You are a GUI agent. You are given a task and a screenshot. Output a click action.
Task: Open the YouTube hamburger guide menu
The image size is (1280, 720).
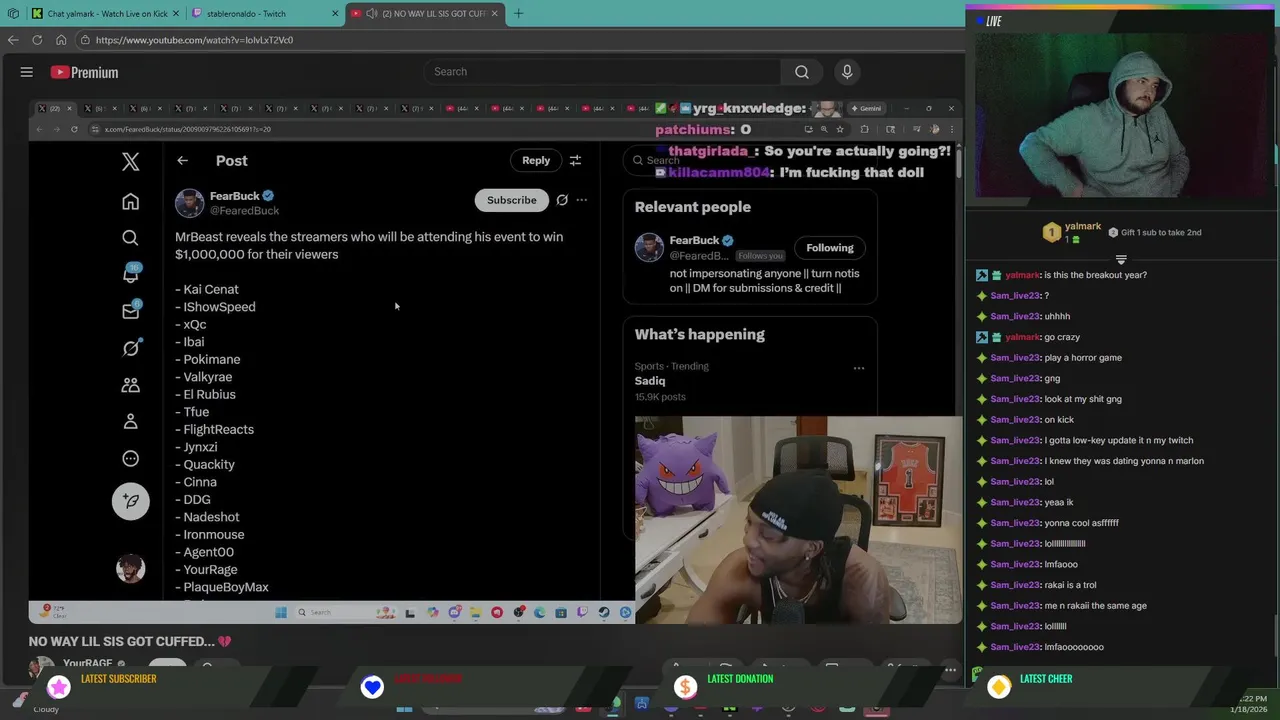coord(27,72)
